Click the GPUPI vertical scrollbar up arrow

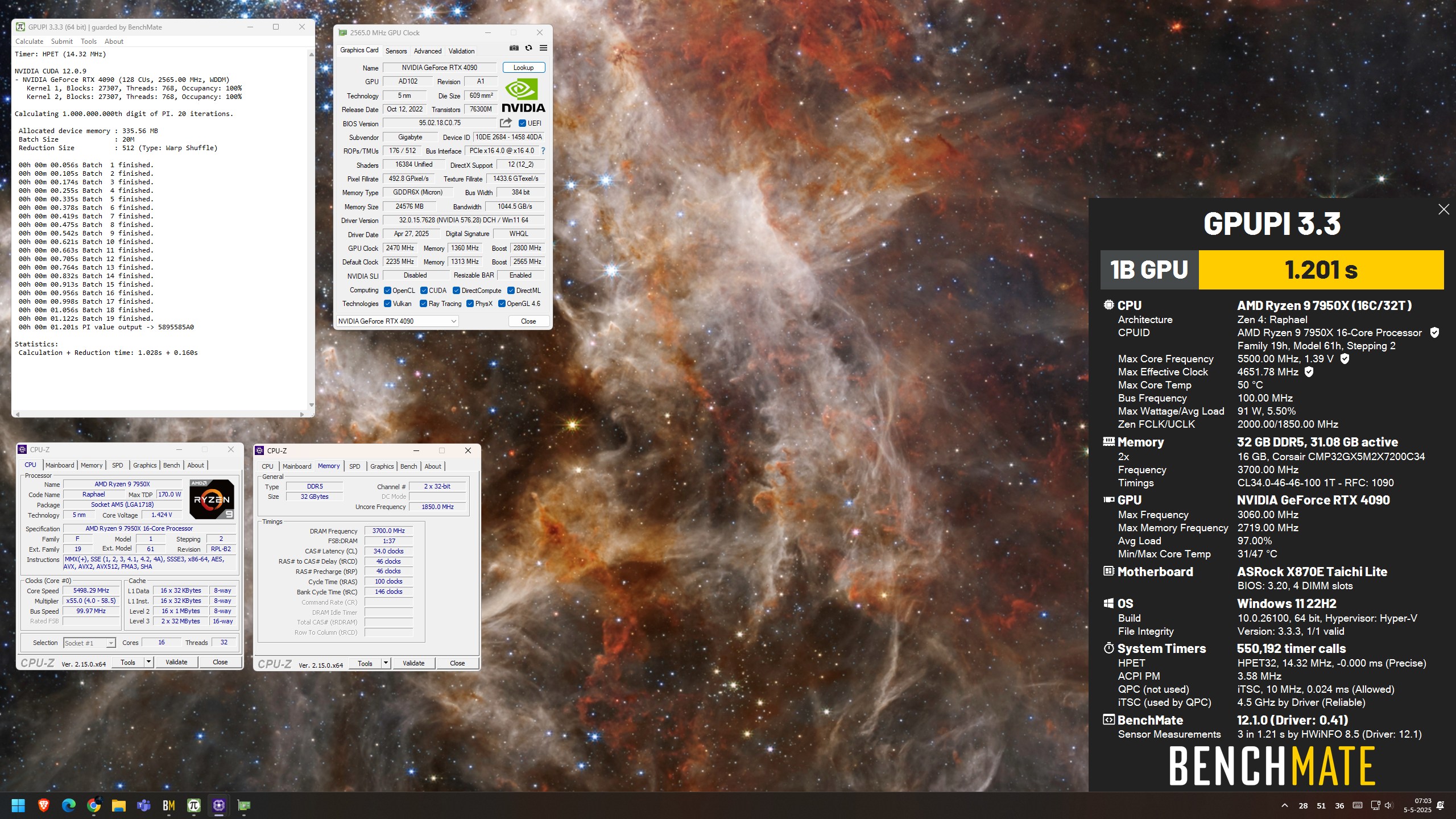point(311,54)
